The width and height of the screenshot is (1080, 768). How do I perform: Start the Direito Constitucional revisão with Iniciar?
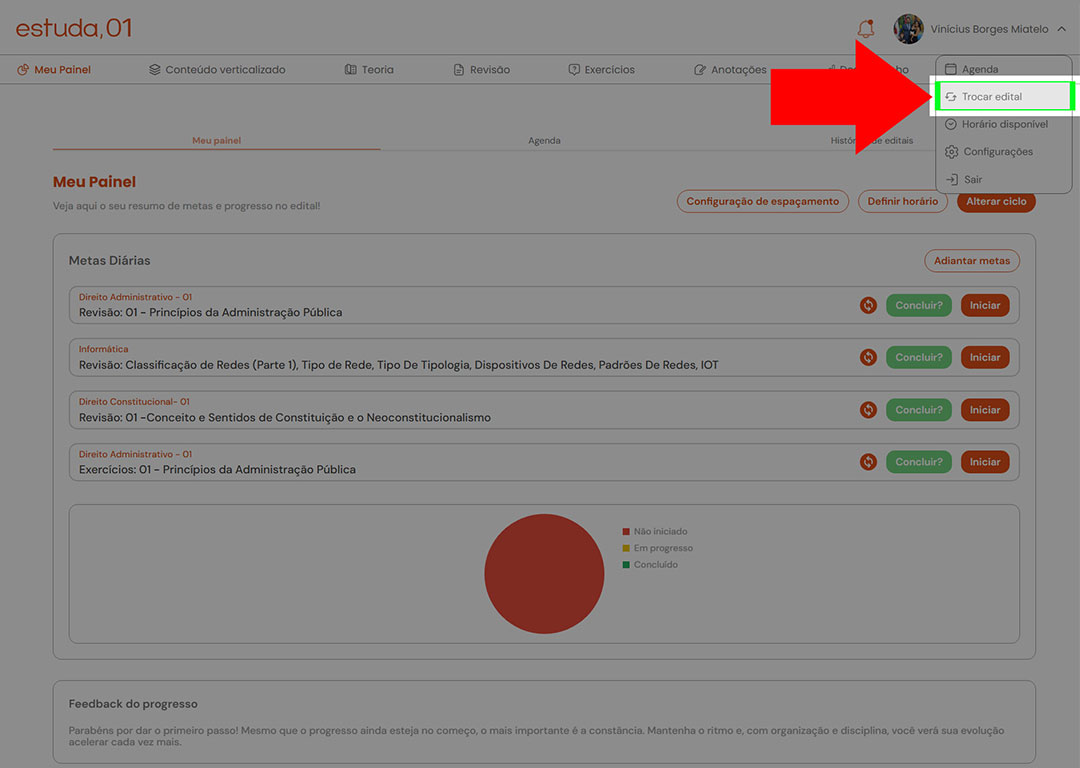(x=984, y=410)
